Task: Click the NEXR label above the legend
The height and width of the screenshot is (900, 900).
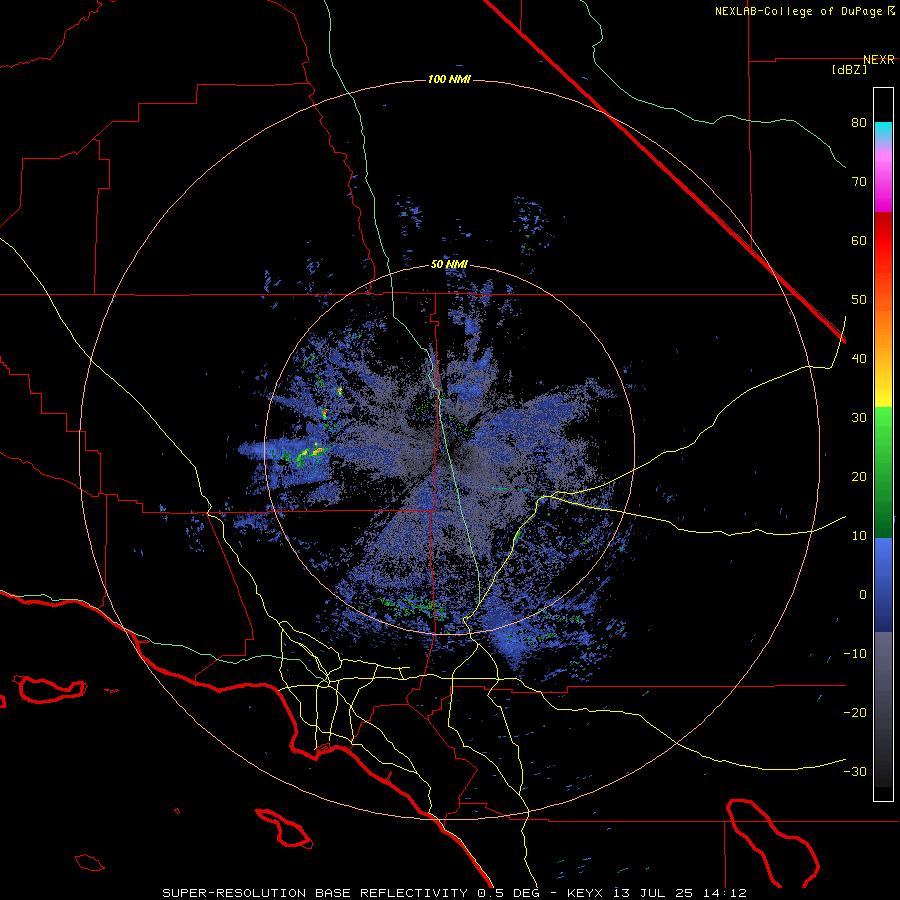Action: [879, 60]
